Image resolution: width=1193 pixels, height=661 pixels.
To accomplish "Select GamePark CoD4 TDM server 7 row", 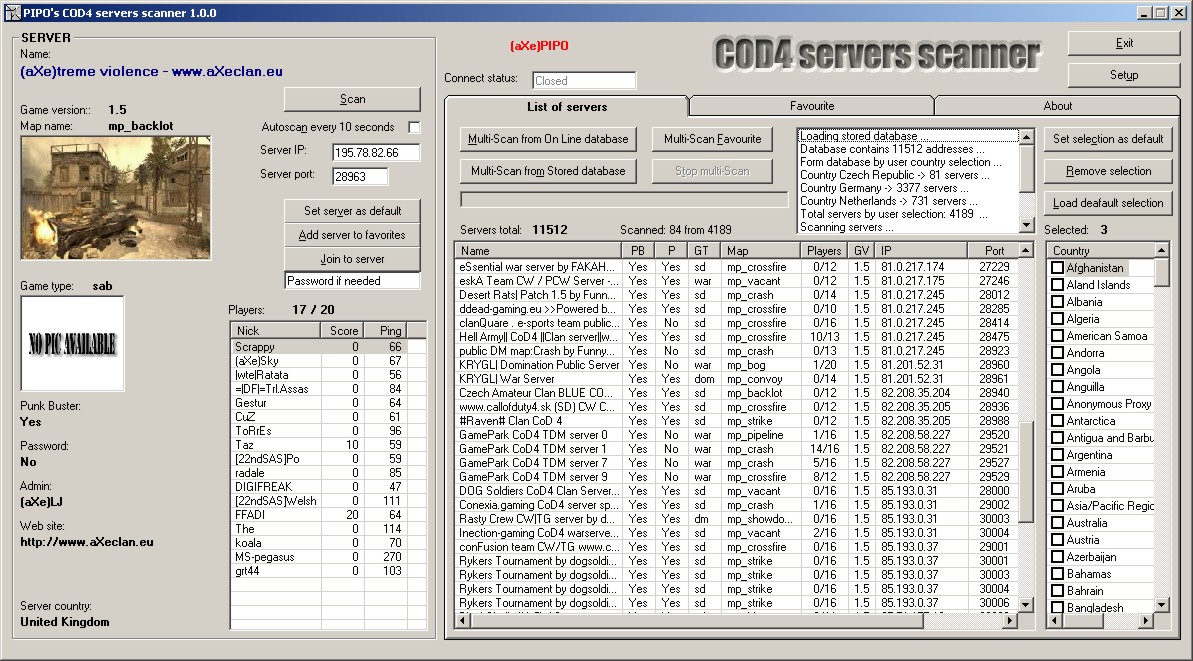I will pyautogui.click(x=736, y=462).
